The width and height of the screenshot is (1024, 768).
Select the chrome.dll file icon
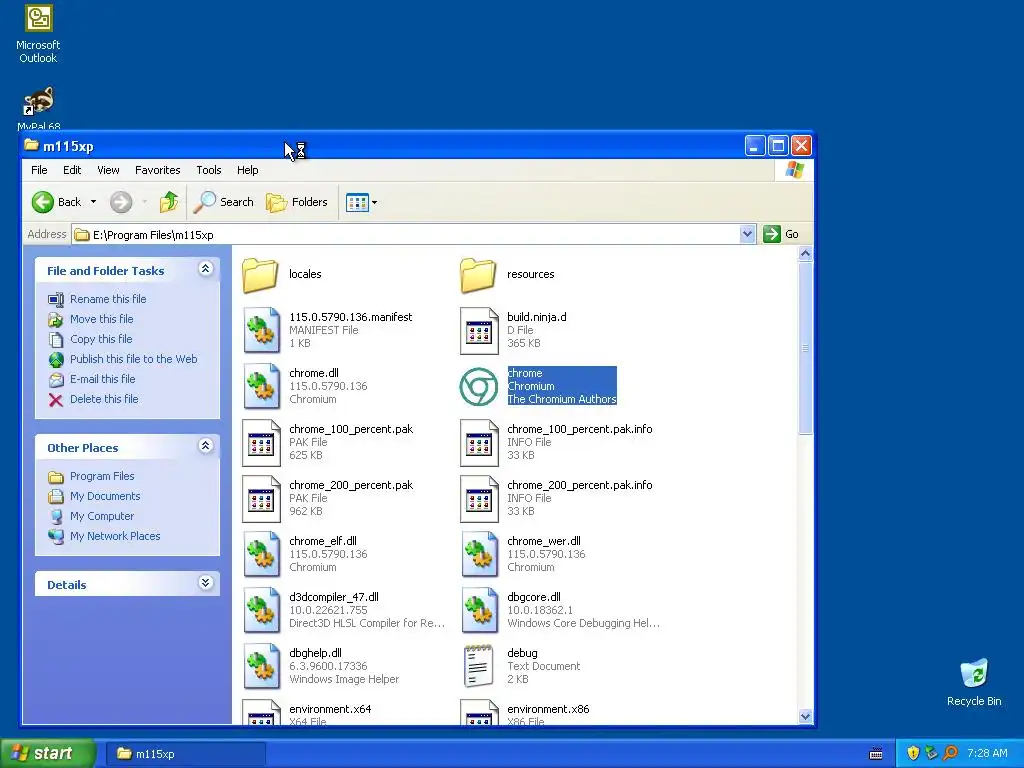[261, 387]
